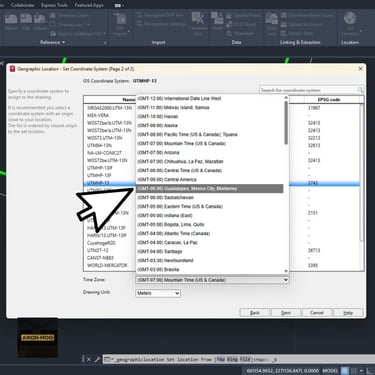Click the EPSG code column header
375x375 pixels.
(329, 99)
